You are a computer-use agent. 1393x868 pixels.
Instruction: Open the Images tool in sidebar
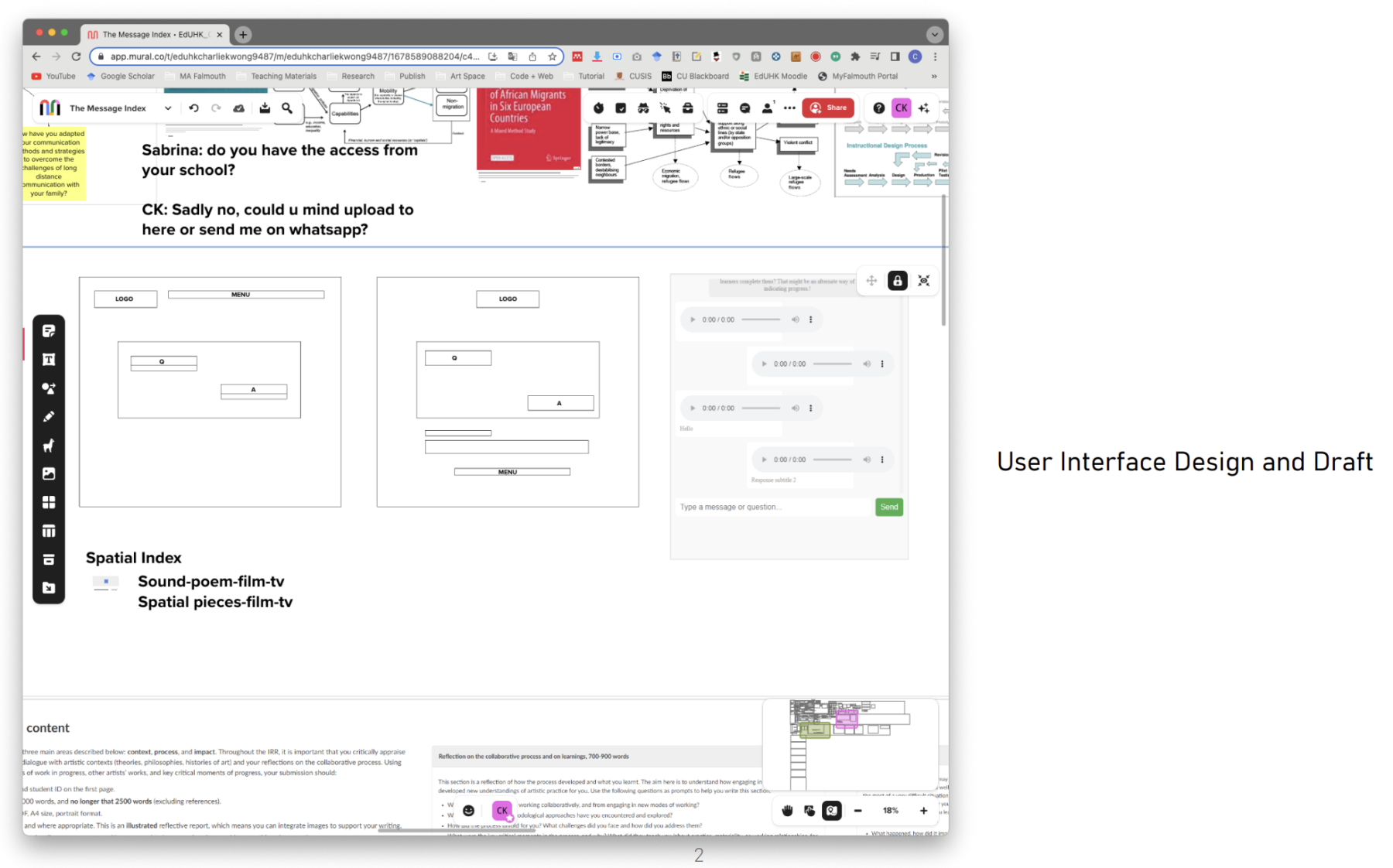49,473
